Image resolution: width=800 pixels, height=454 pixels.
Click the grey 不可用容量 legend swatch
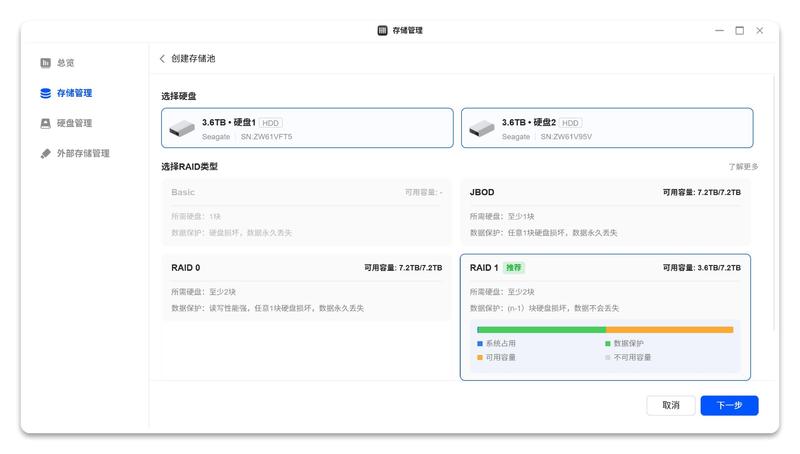tap(608, 358)
